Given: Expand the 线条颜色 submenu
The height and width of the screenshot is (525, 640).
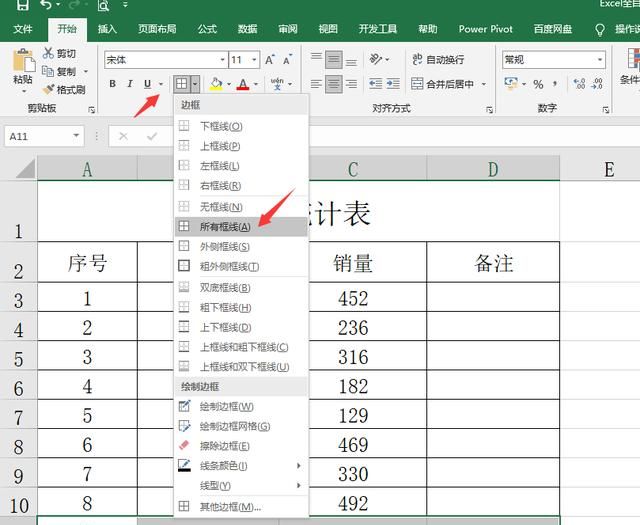Looking at the screenshot, I should point(242,466).
